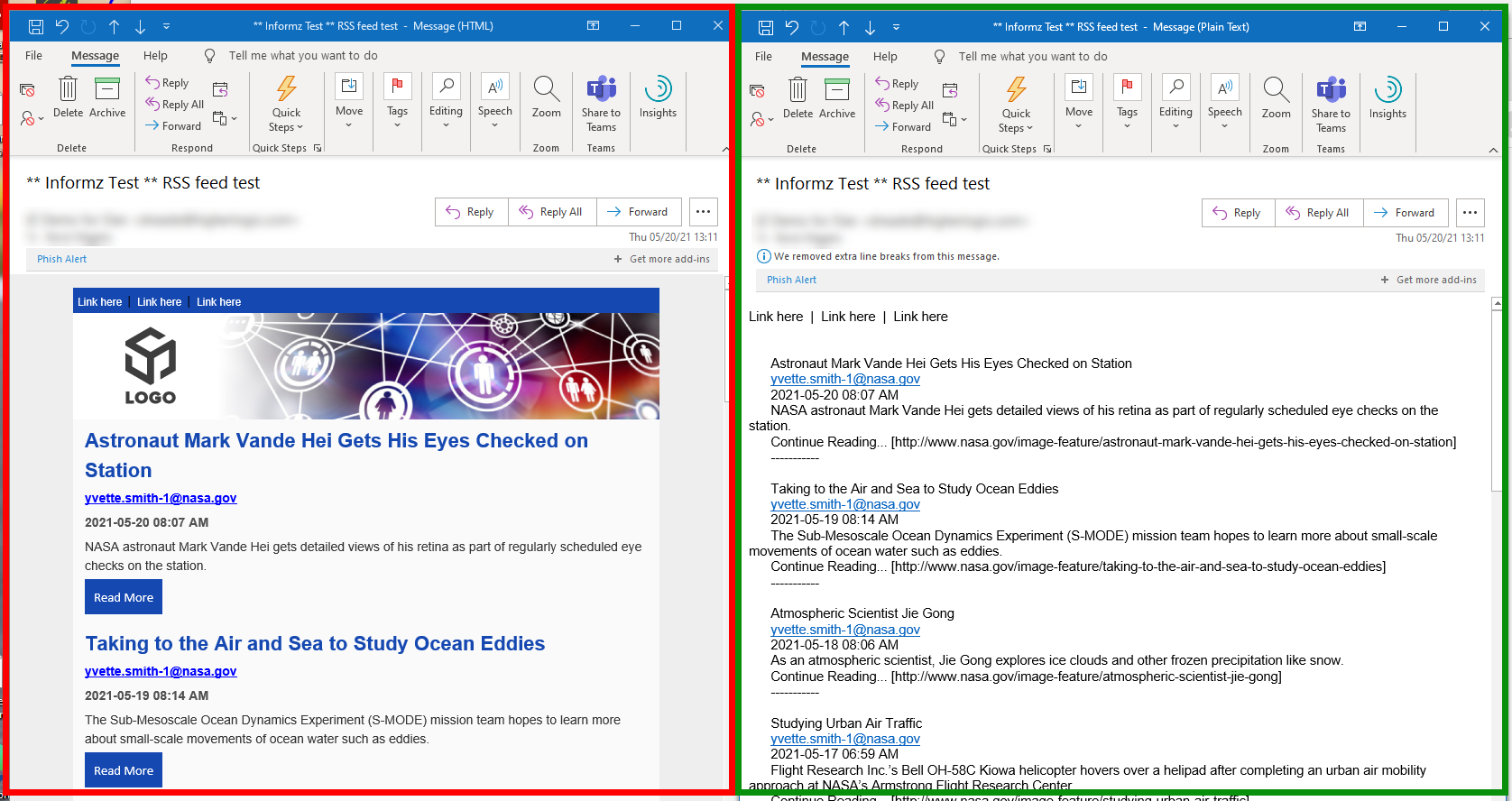Open Help tab in the Plain Text window
This screenshot has height=801, width=1512.
(x=884, y=57)
